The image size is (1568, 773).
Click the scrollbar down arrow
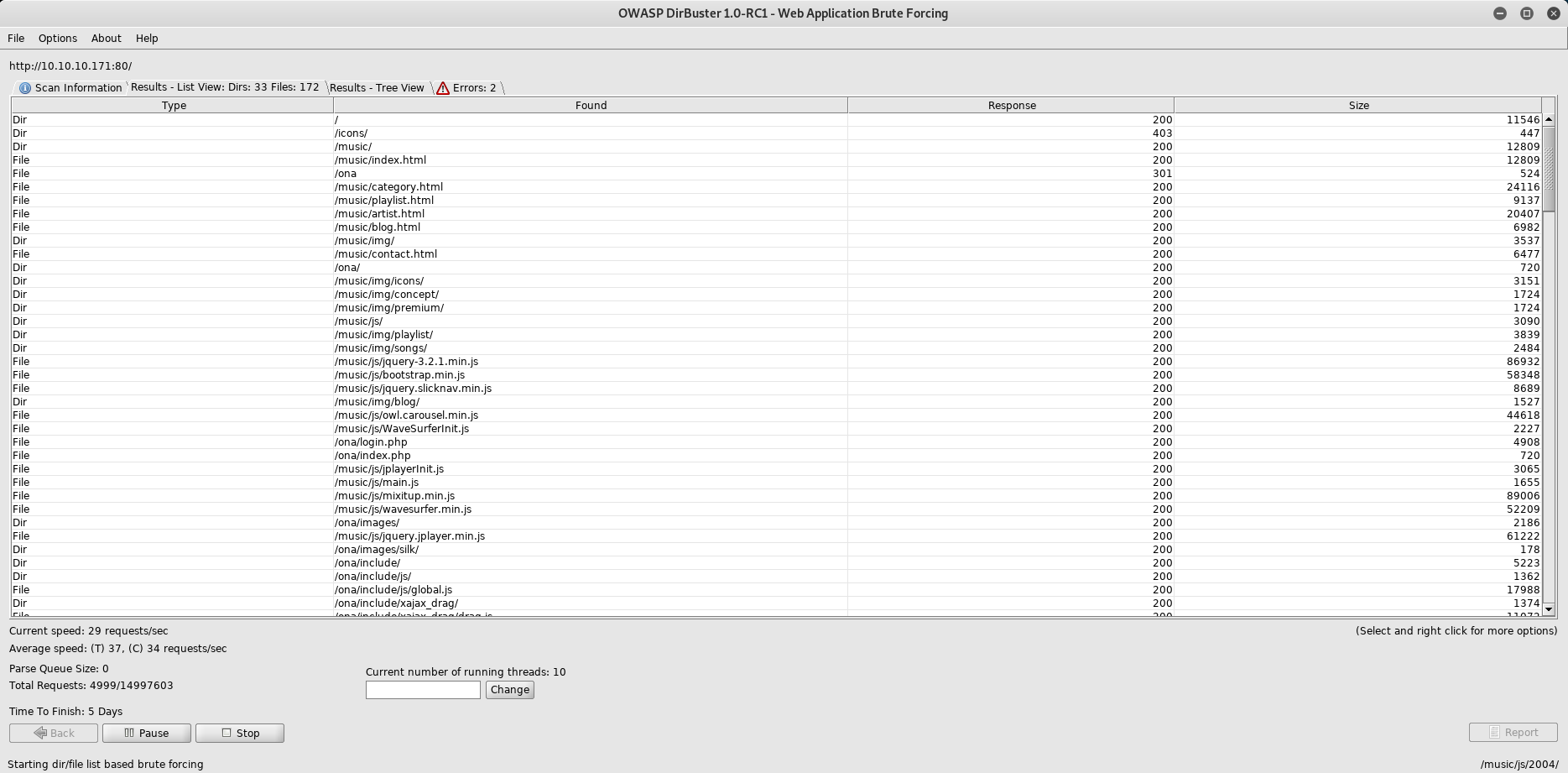[1549, 609]
